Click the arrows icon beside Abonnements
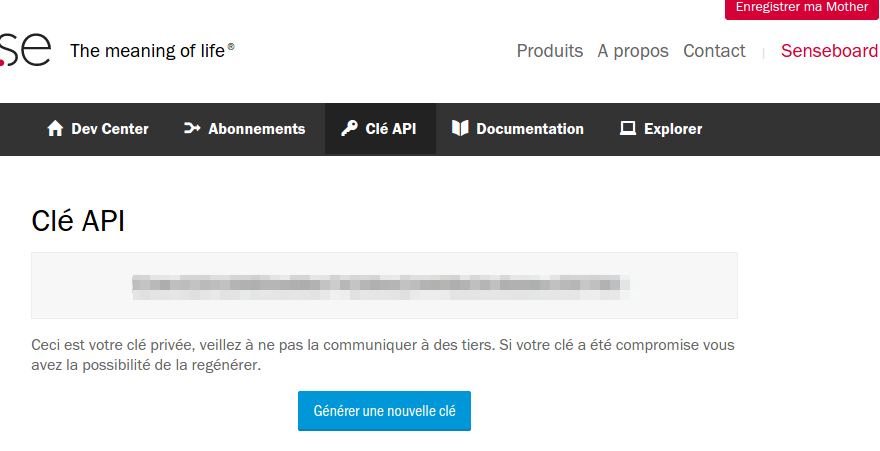 click(x=193, y=129)
